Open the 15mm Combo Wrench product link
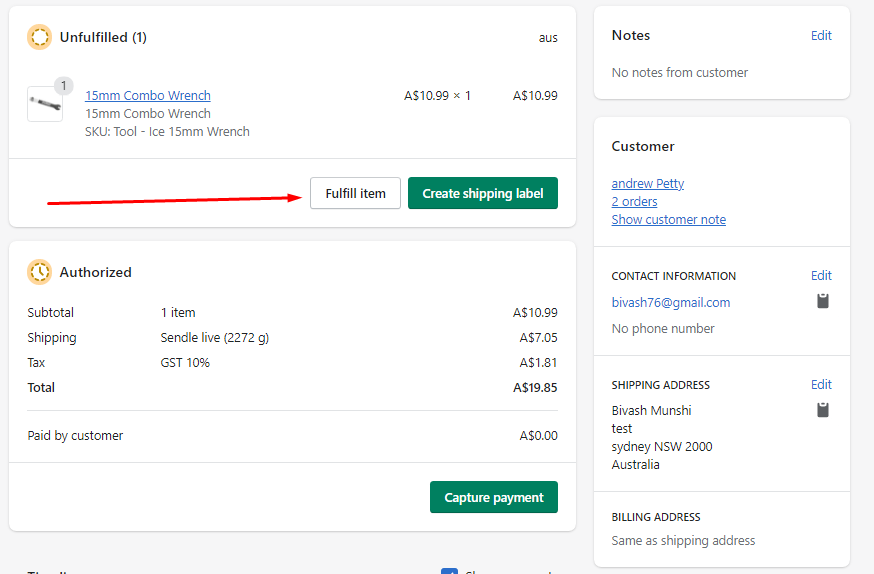Screen dimensions: 874x574 coord(147,96)
